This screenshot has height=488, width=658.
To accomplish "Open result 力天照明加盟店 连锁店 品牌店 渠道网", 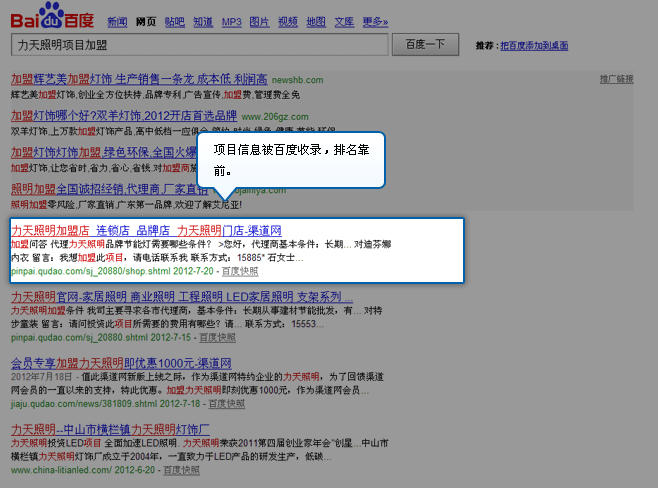I will (146, 230).
